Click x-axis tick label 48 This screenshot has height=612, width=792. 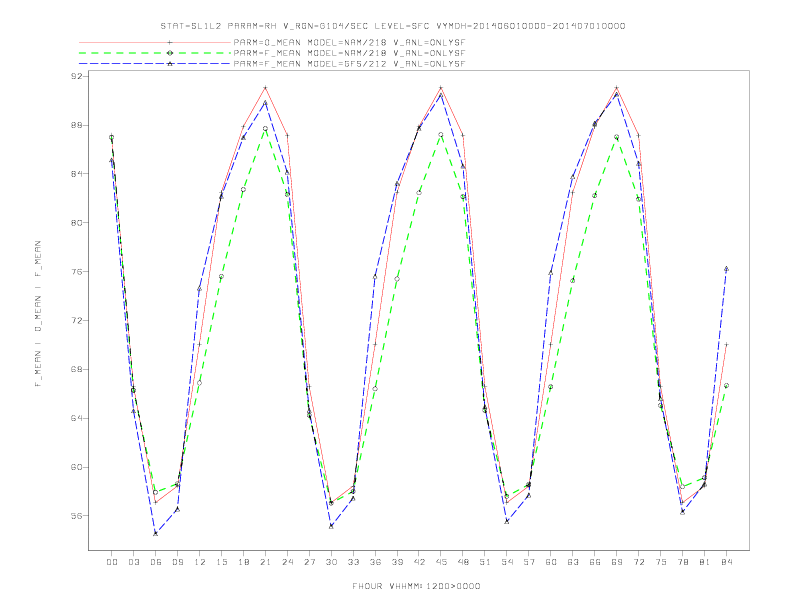(463, 562)
